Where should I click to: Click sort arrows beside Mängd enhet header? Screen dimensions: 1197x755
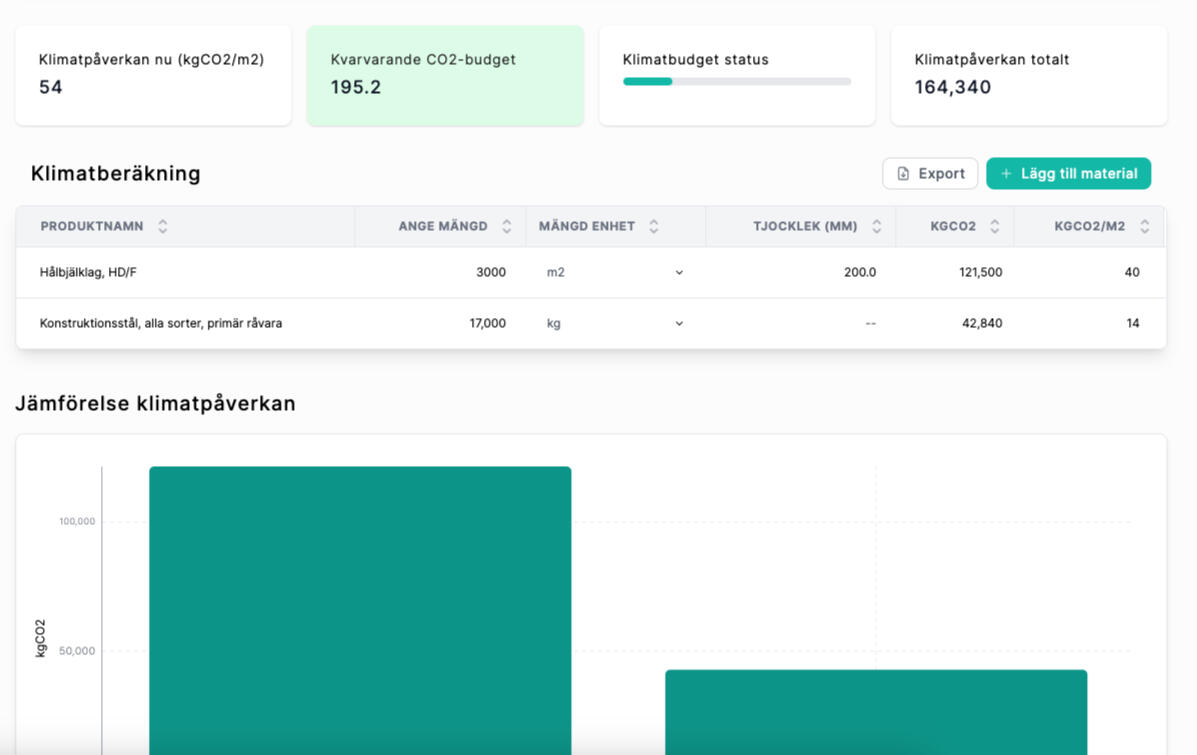pos(654,227)
